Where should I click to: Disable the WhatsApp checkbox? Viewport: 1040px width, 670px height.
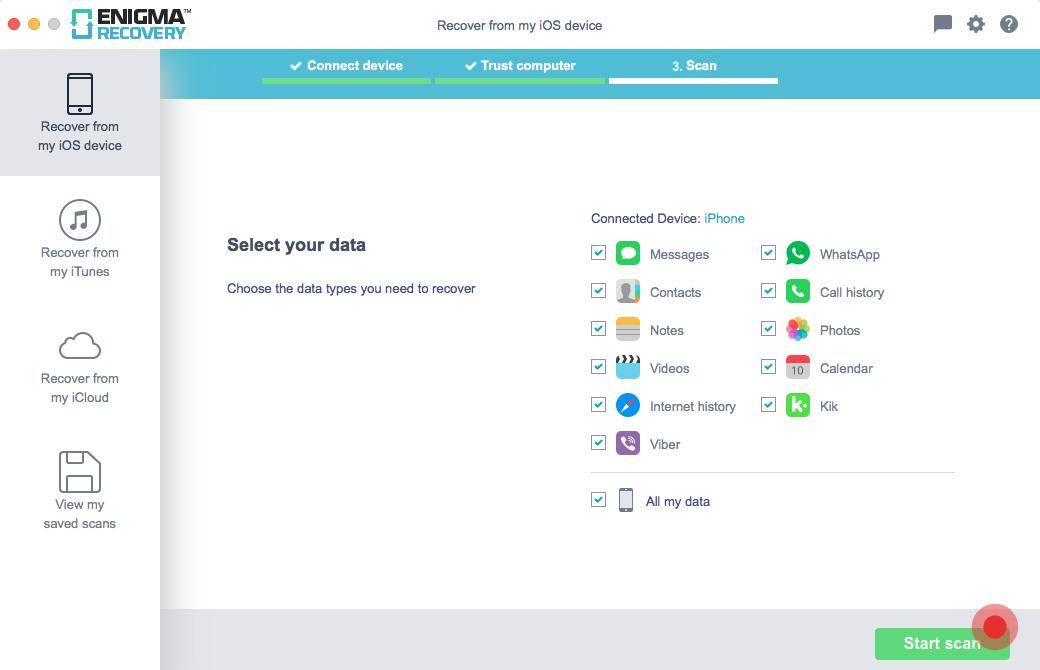click(768, 253)
